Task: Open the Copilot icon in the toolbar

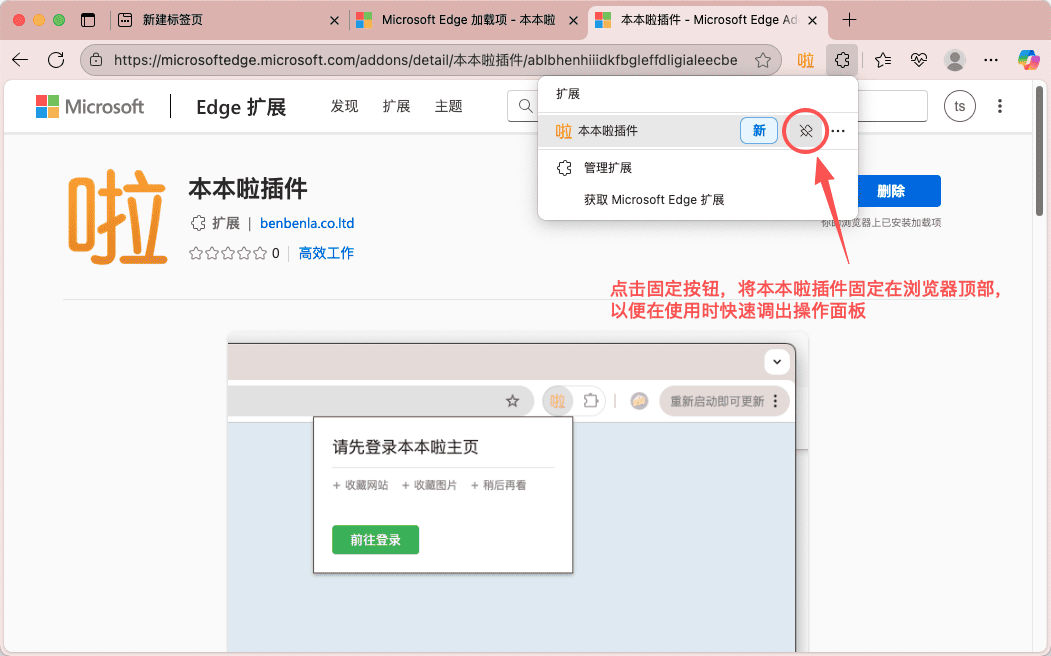Action: tap(1028, 60)
